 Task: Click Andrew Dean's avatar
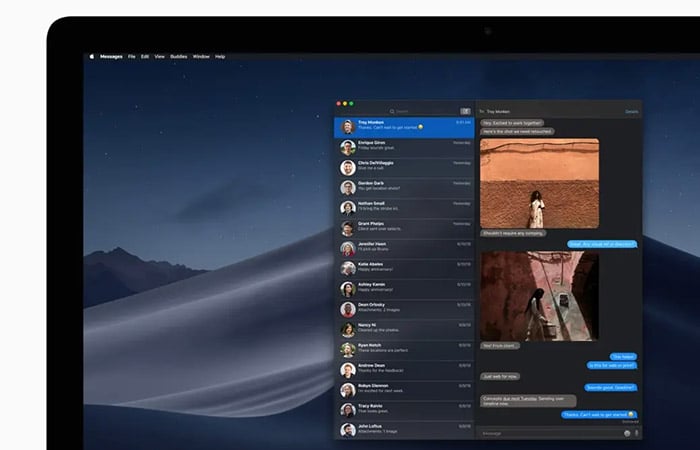(x=348, y=371)
